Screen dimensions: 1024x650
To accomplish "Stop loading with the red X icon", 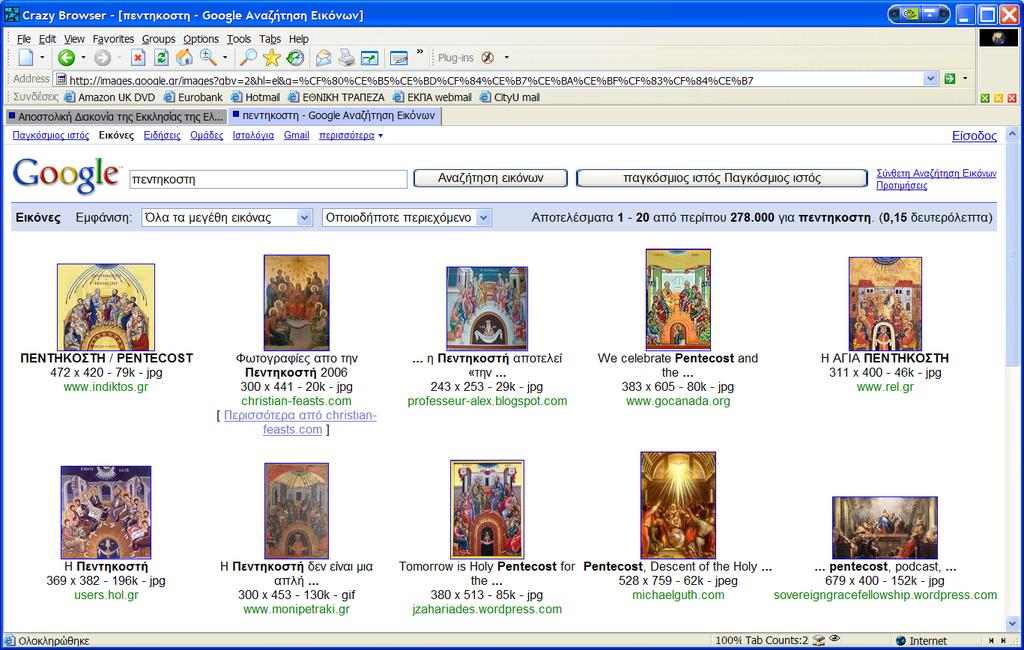I will click(x=138, y=58).
